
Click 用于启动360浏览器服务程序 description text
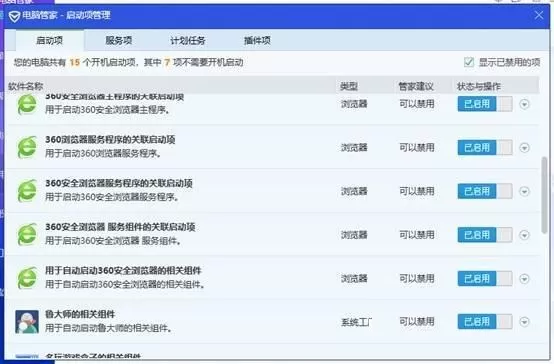pyautogui.click(x=104, y=154)
